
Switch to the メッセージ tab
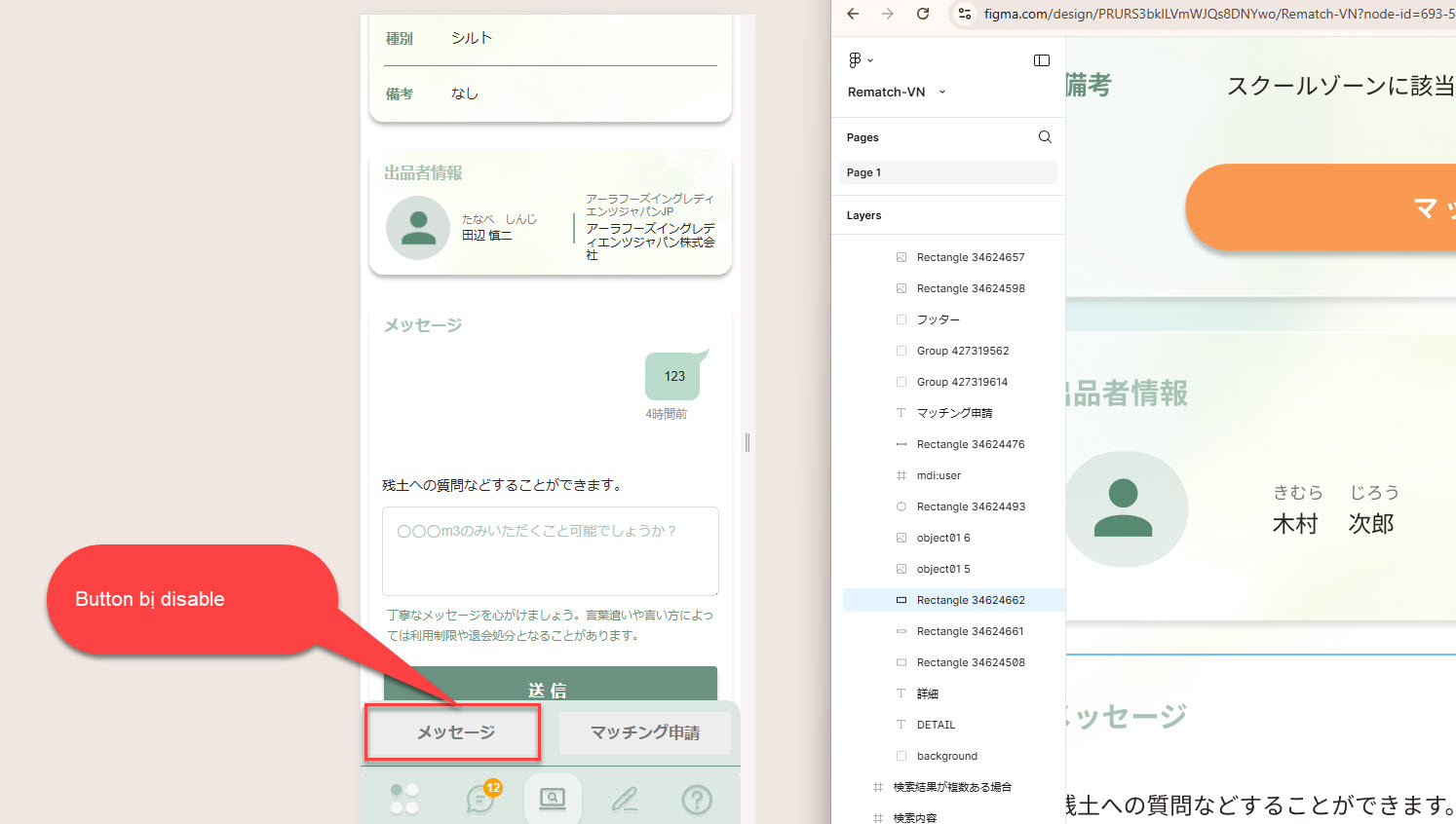(454, 732)
